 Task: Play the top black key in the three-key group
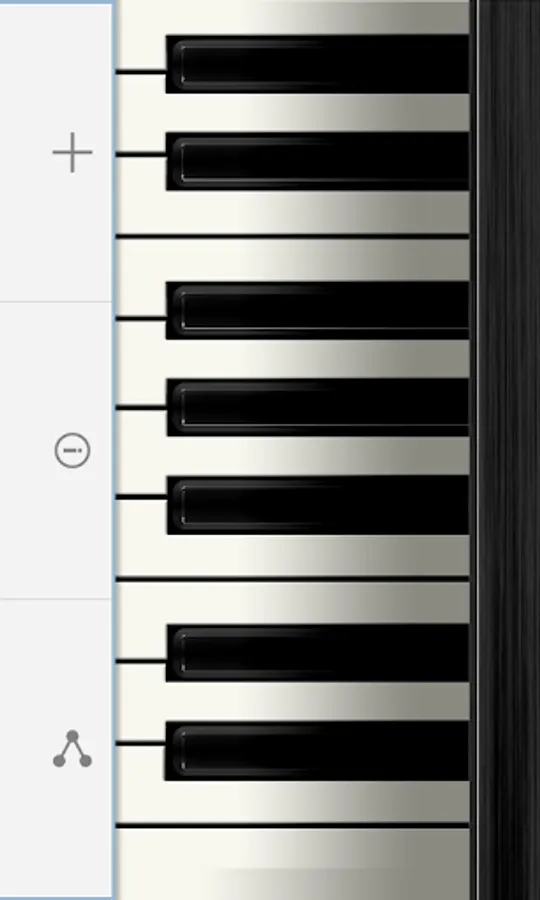click(317, 311)
